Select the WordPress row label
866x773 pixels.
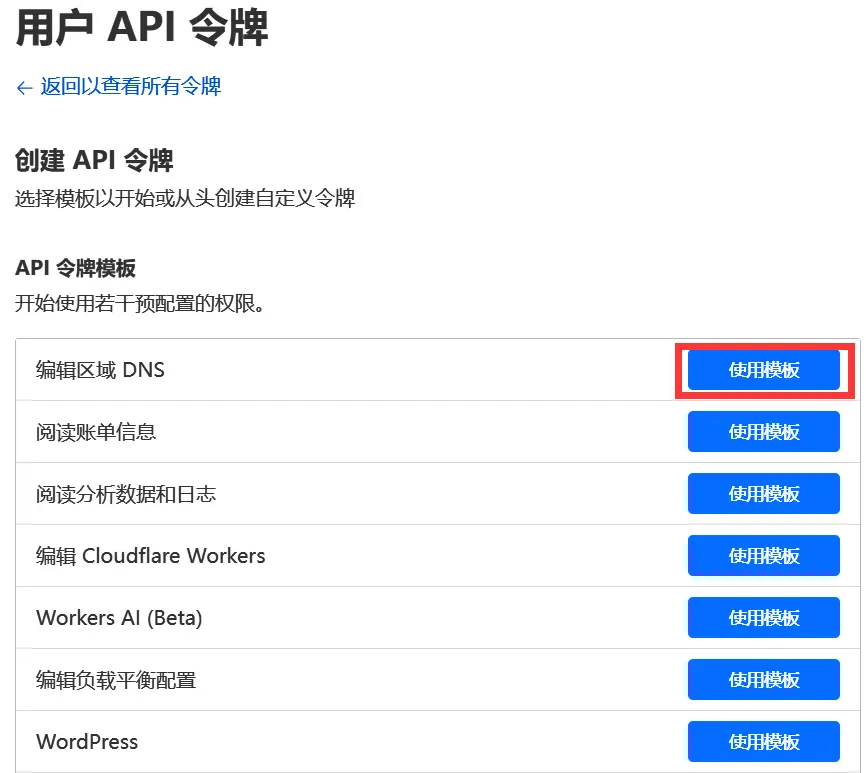[87, 742]
